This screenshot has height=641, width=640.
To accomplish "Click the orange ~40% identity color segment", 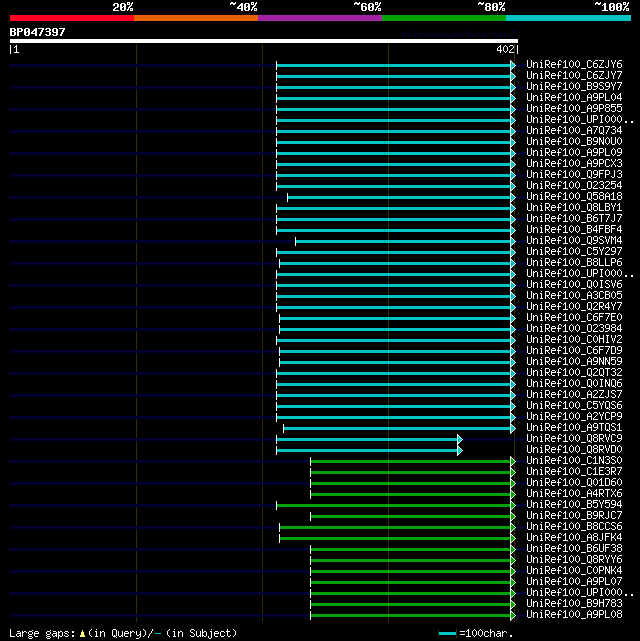I will pos(196,18).
